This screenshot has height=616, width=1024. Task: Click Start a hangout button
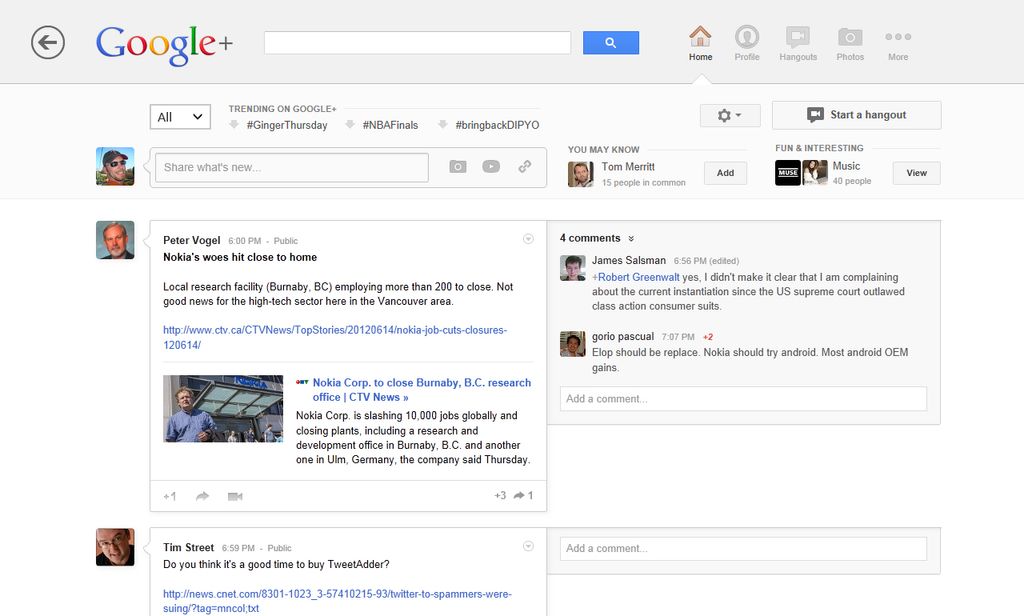tap(856, 115)
